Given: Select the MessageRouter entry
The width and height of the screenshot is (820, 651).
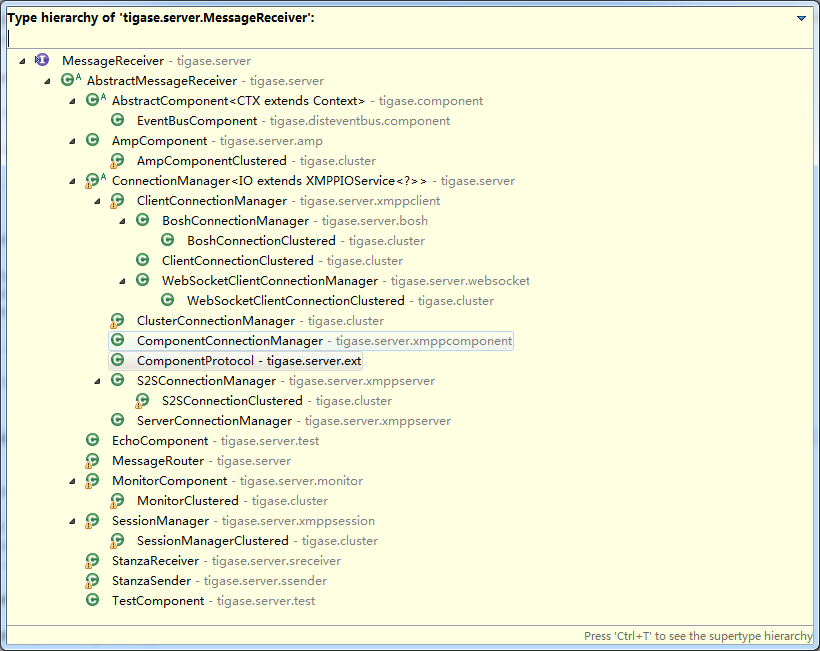Looking at the screenshot, I should (x=201, y=461).
